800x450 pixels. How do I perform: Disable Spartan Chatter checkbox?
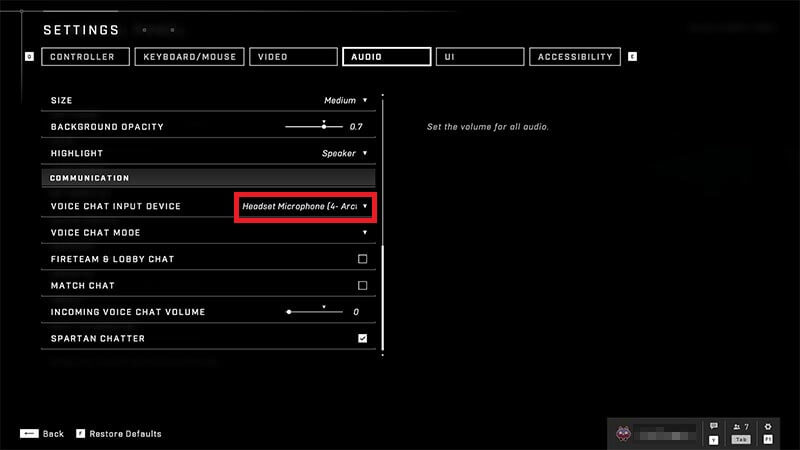(362, 338)
